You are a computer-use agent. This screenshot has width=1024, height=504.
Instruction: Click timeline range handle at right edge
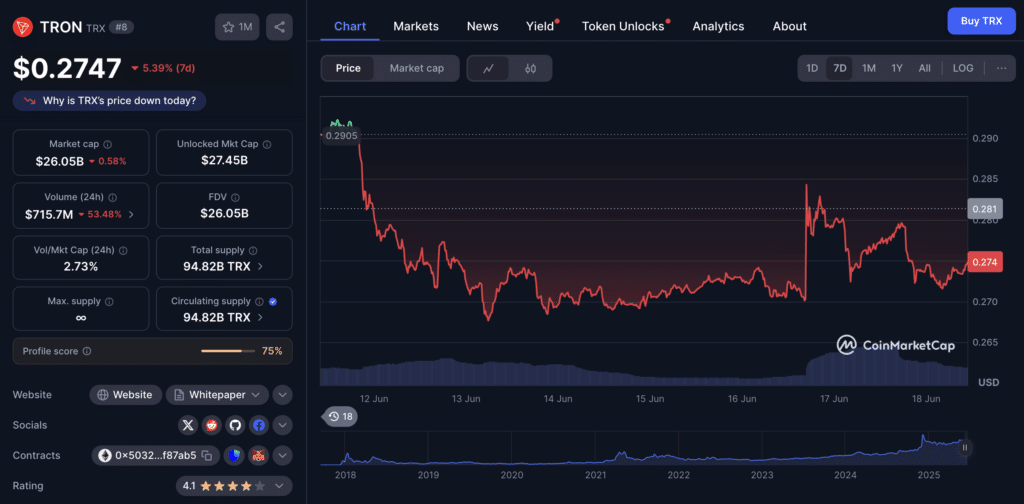[x=965, y=448]
